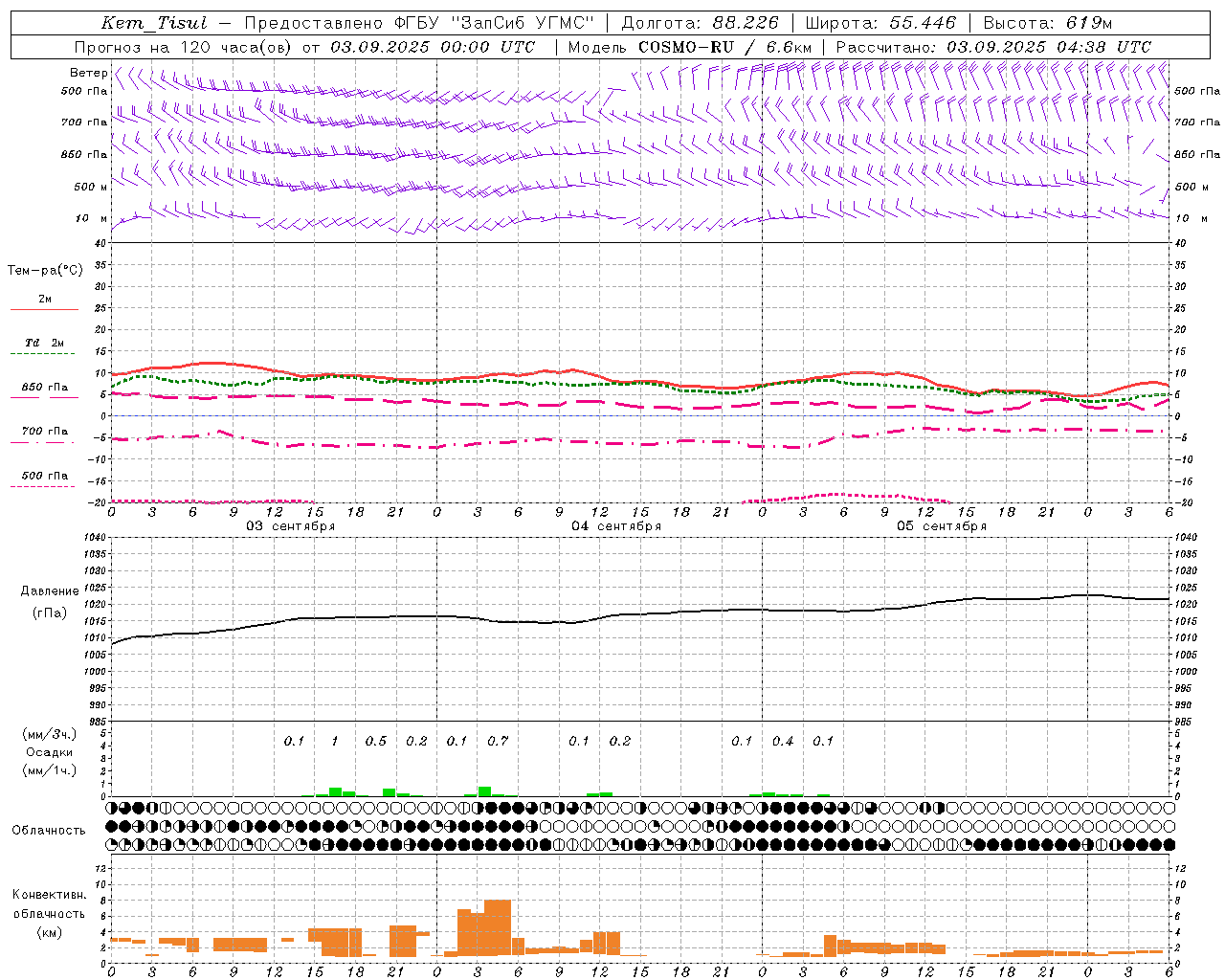Select the 'Td 2м' dew point legend entry
This screenshot has height=980, width=1225.
(x=45, y=343)
